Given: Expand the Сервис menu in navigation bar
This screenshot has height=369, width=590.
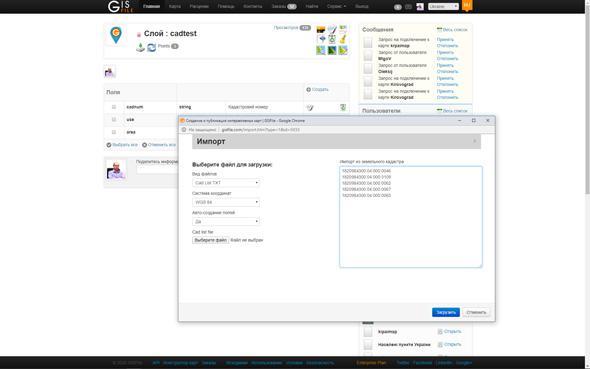Looking at the screenshot, I should [336, 6].
